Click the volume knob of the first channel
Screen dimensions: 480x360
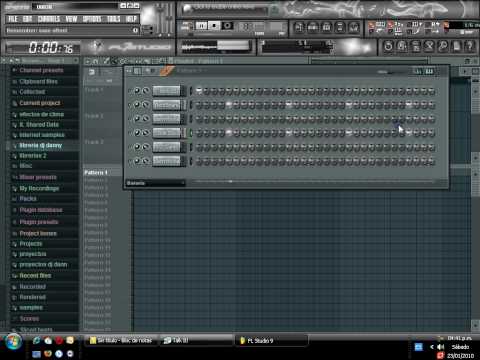point(146,91)
